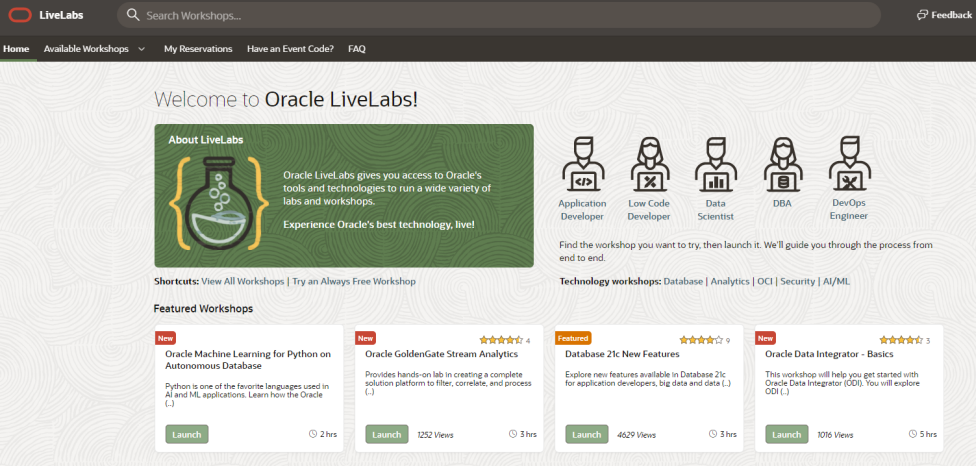Click the star rating on Database 21c card

pyautogui.click(x=701, y=340)
